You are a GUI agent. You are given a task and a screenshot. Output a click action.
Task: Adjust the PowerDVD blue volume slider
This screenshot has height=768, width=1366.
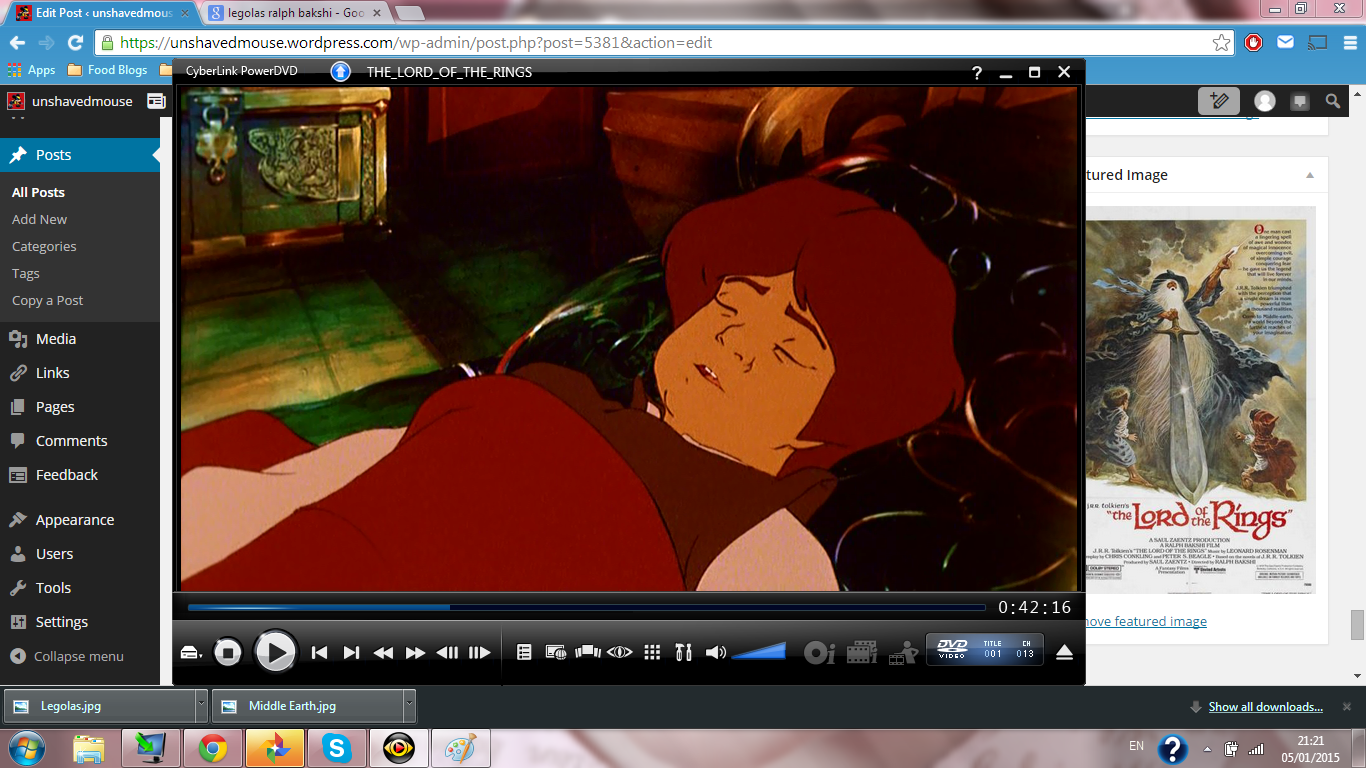759,653
